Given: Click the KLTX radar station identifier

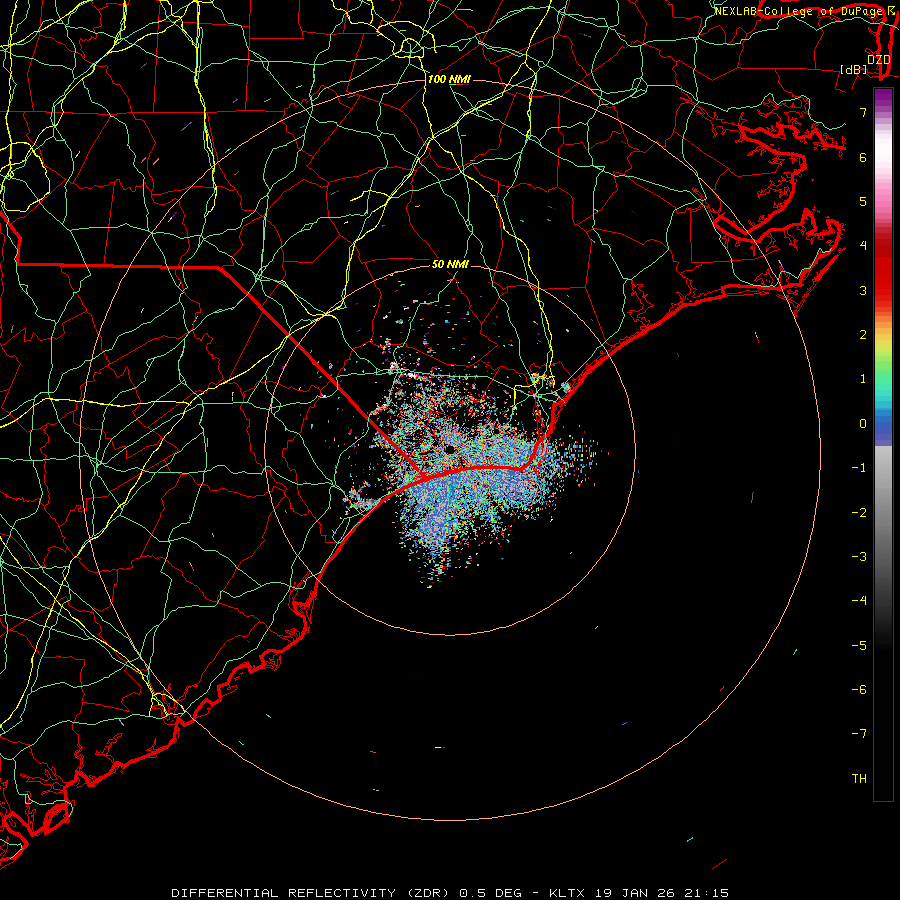Looking at the screenshot, I should point(567,893).
